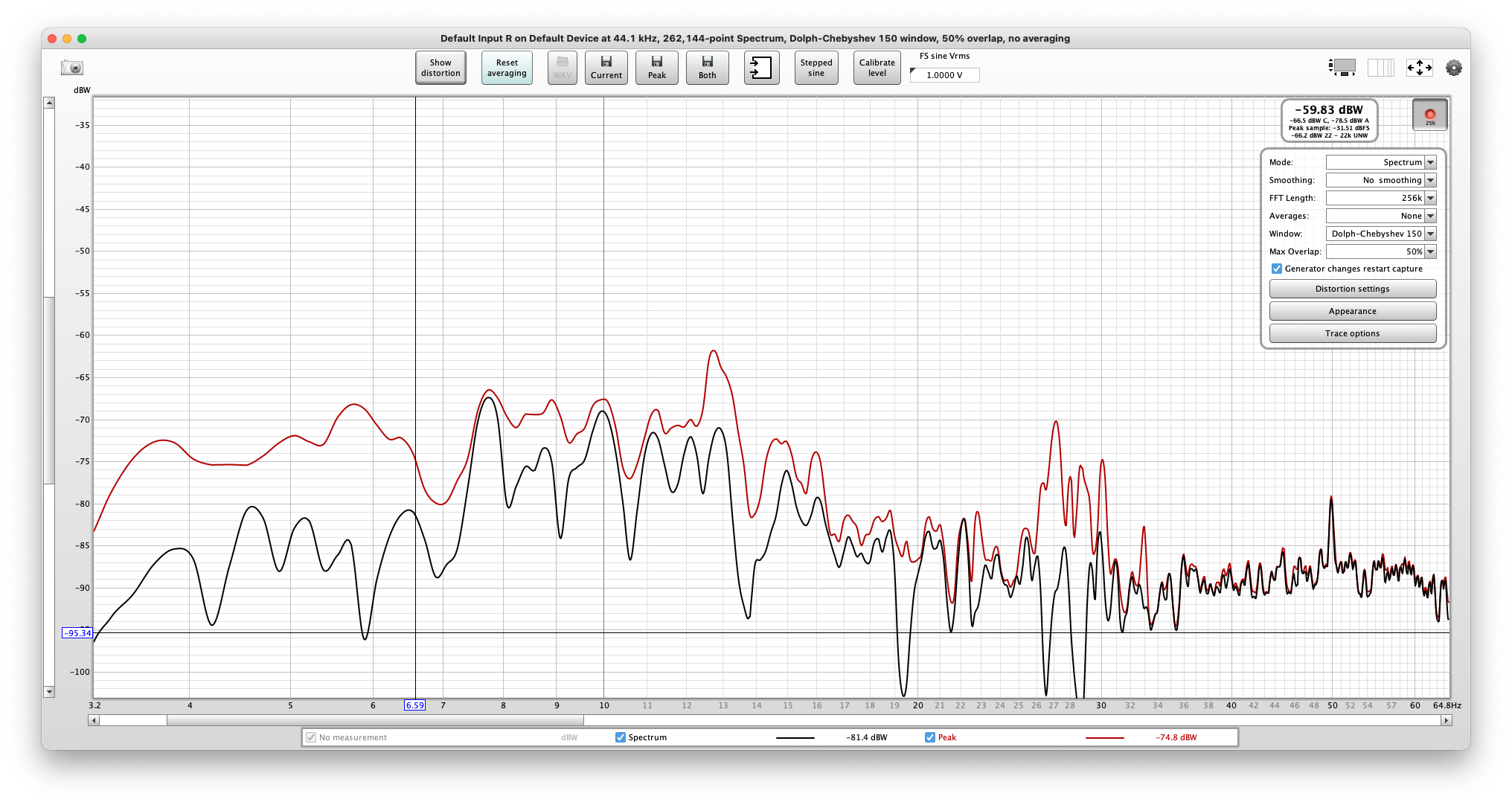1512x805 pixels.
Task: Click the red Peak trace line sample
Action: (x=1104, y=737)
